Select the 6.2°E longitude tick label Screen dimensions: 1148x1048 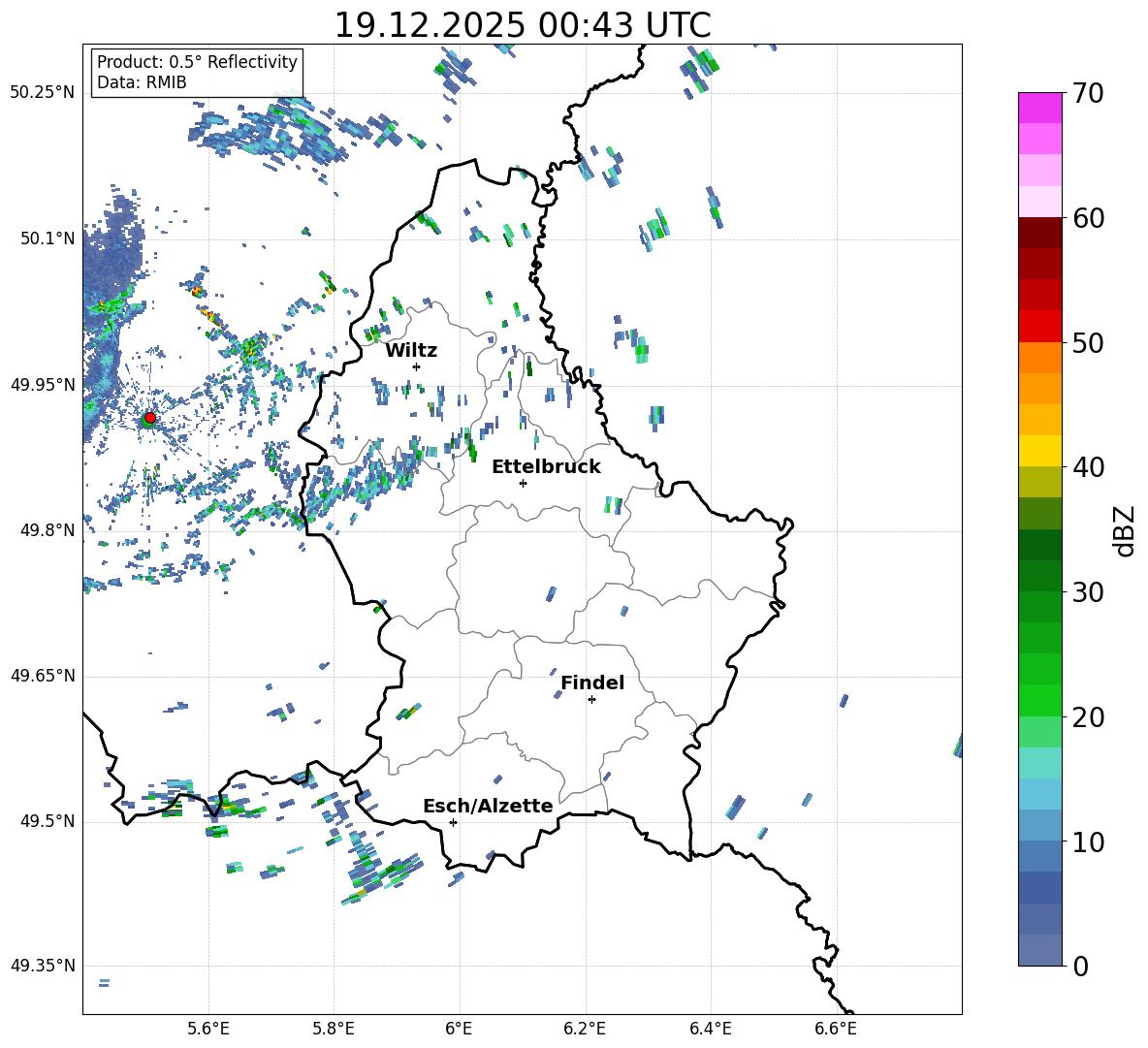point(585,1028)
